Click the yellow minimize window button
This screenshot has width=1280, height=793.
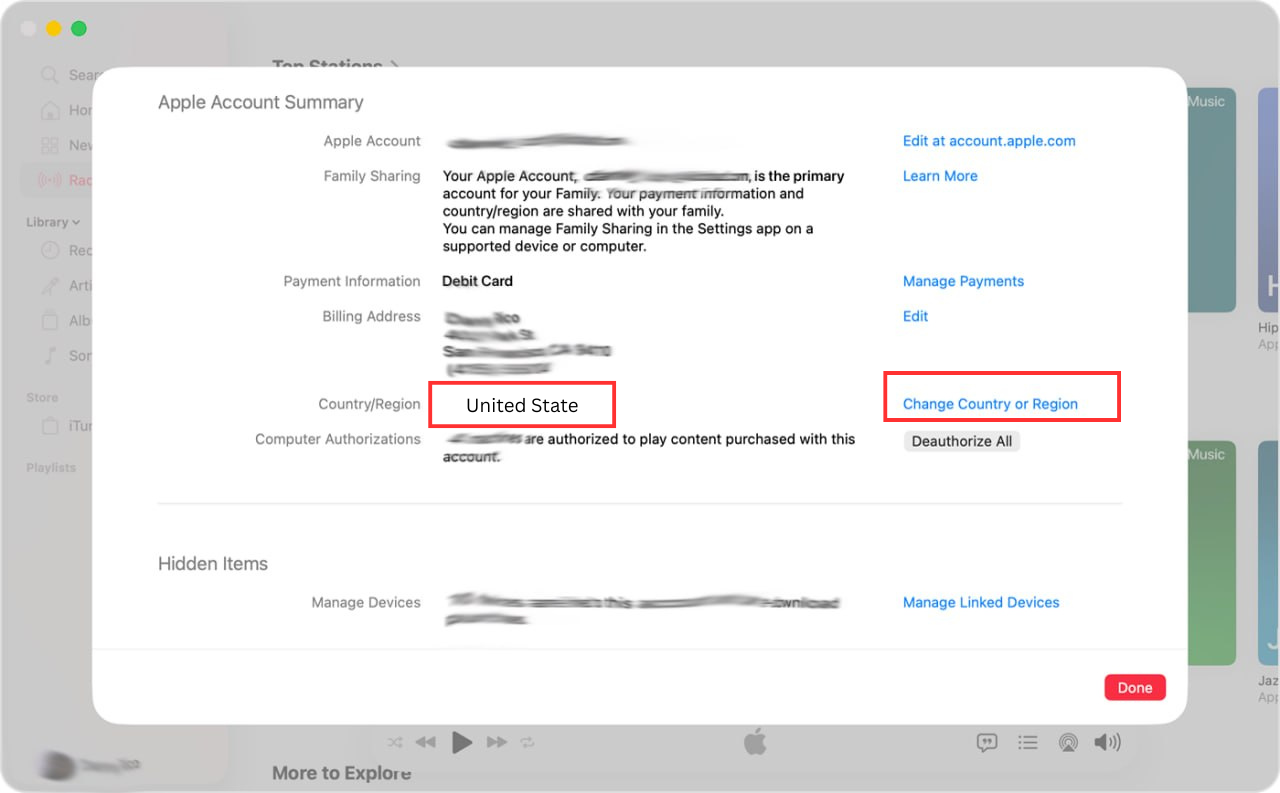[54, 28]
